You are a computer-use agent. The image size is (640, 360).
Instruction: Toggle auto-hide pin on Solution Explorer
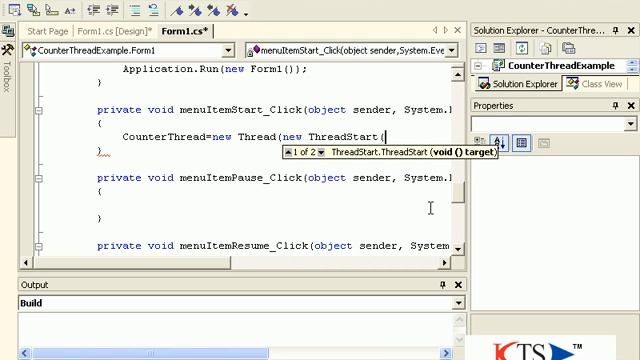tap(616, 30)
